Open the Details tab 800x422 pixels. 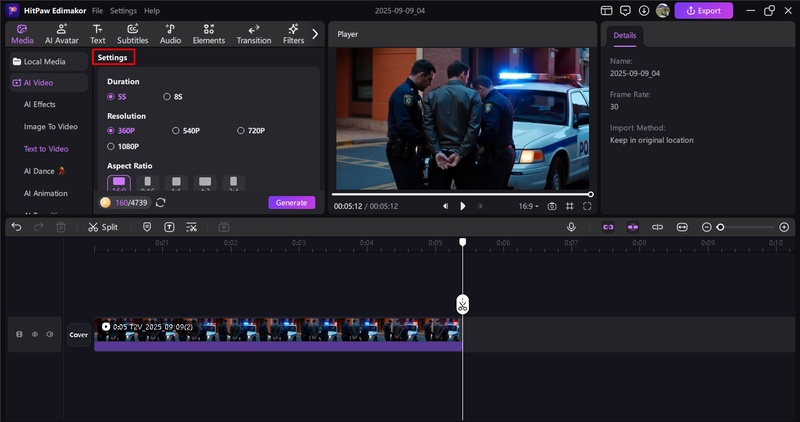[624, 35]
